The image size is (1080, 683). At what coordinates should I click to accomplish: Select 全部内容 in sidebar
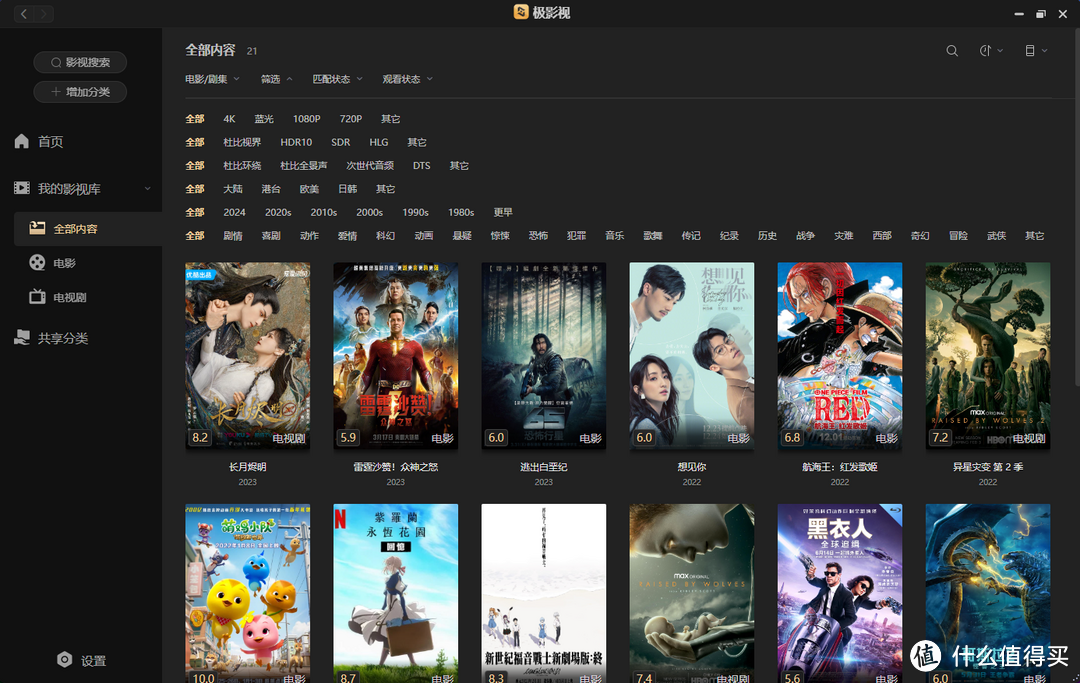[x=88, y=229]
